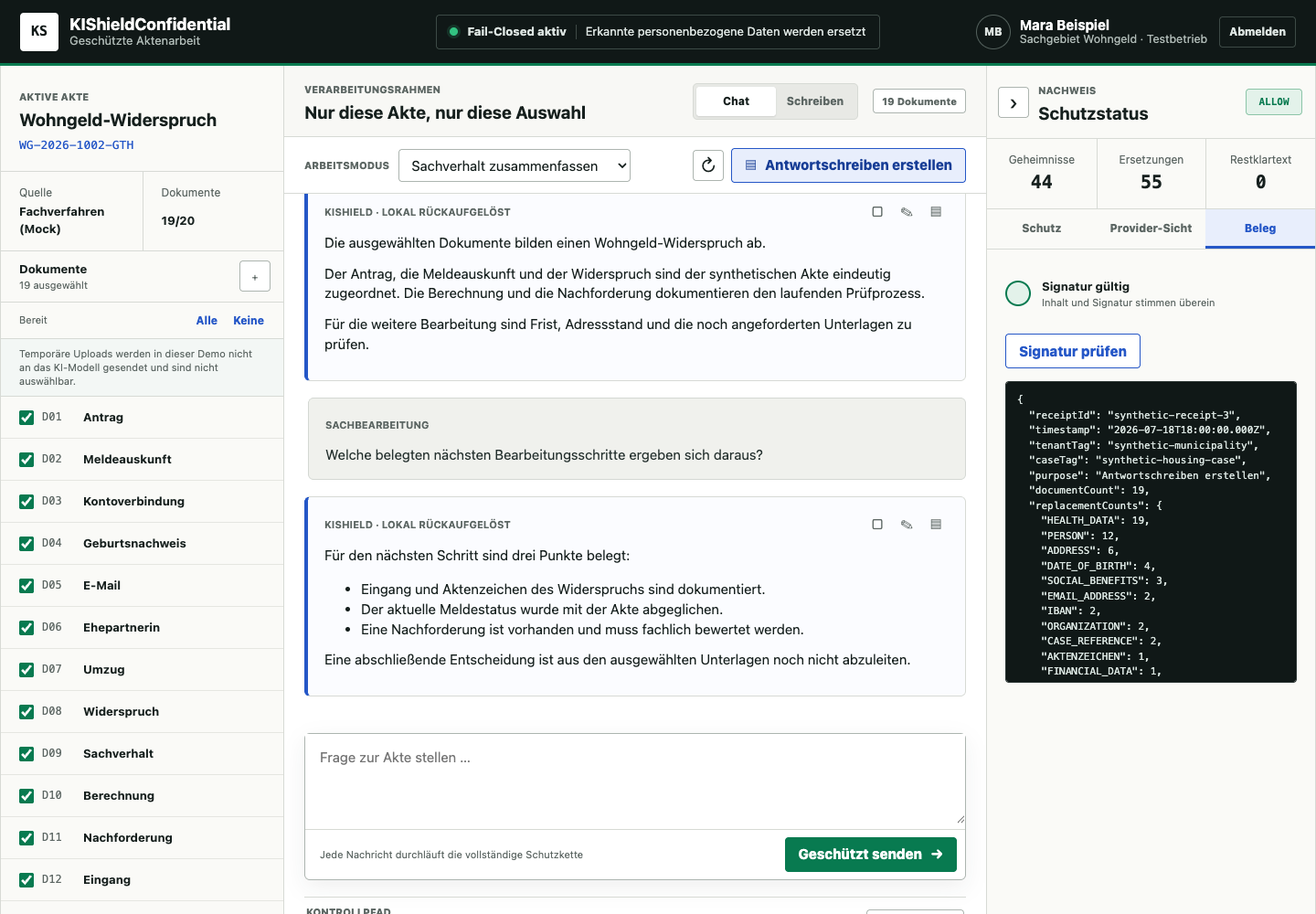Click the pencil icon on the first KIShield reply
1316x914 pixels.
(907, 212)
